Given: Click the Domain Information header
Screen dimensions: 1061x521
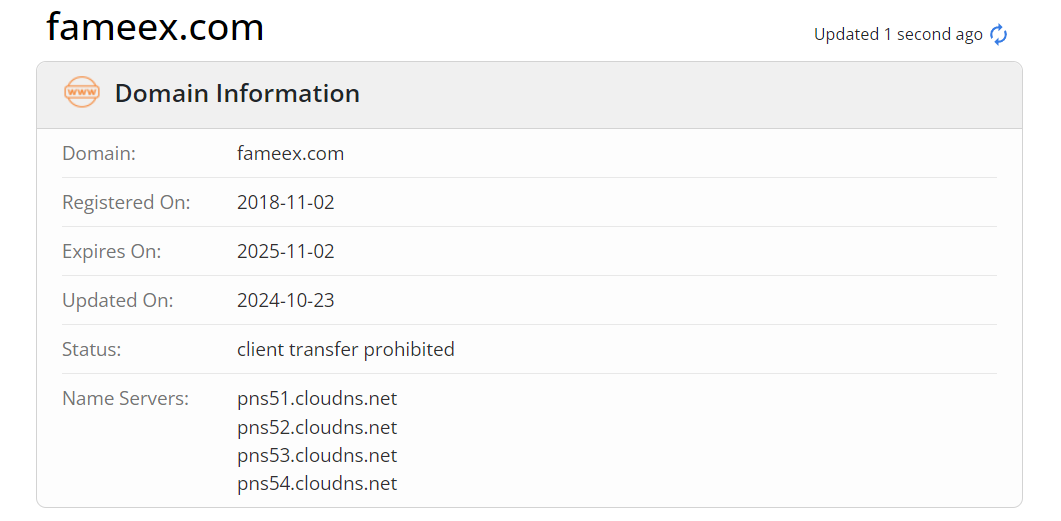Looking at the screenshot, I should tap(237, 93).
